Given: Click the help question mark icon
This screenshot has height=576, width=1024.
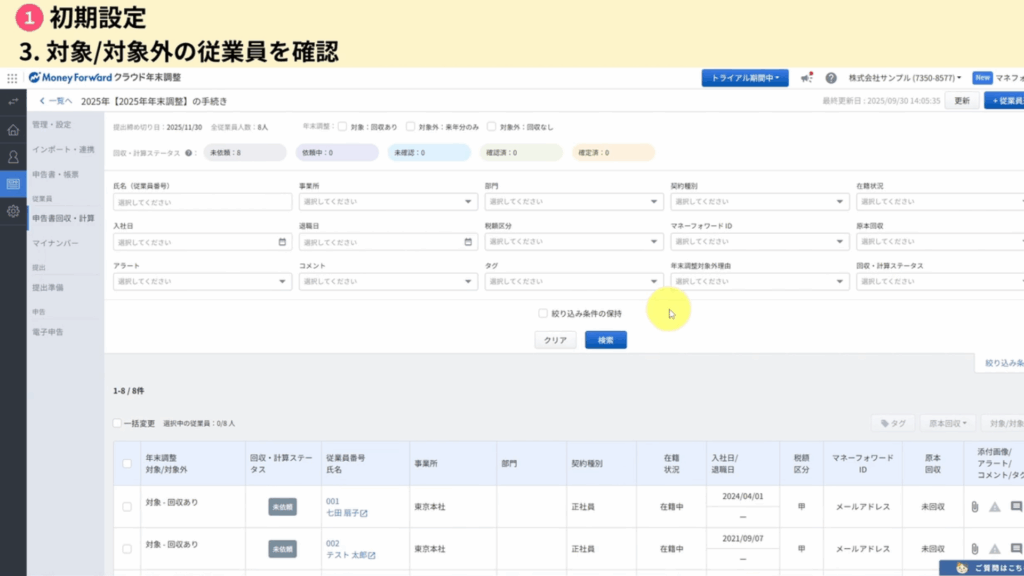Looking at the screenshot, I should (830, 78).
